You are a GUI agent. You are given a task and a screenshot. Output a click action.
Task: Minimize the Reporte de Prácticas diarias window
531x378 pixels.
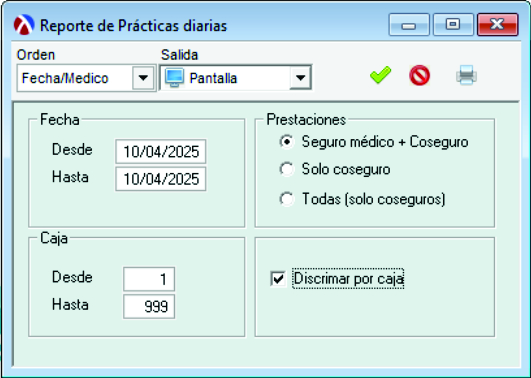pyautogui.click(x=409, y=25)
